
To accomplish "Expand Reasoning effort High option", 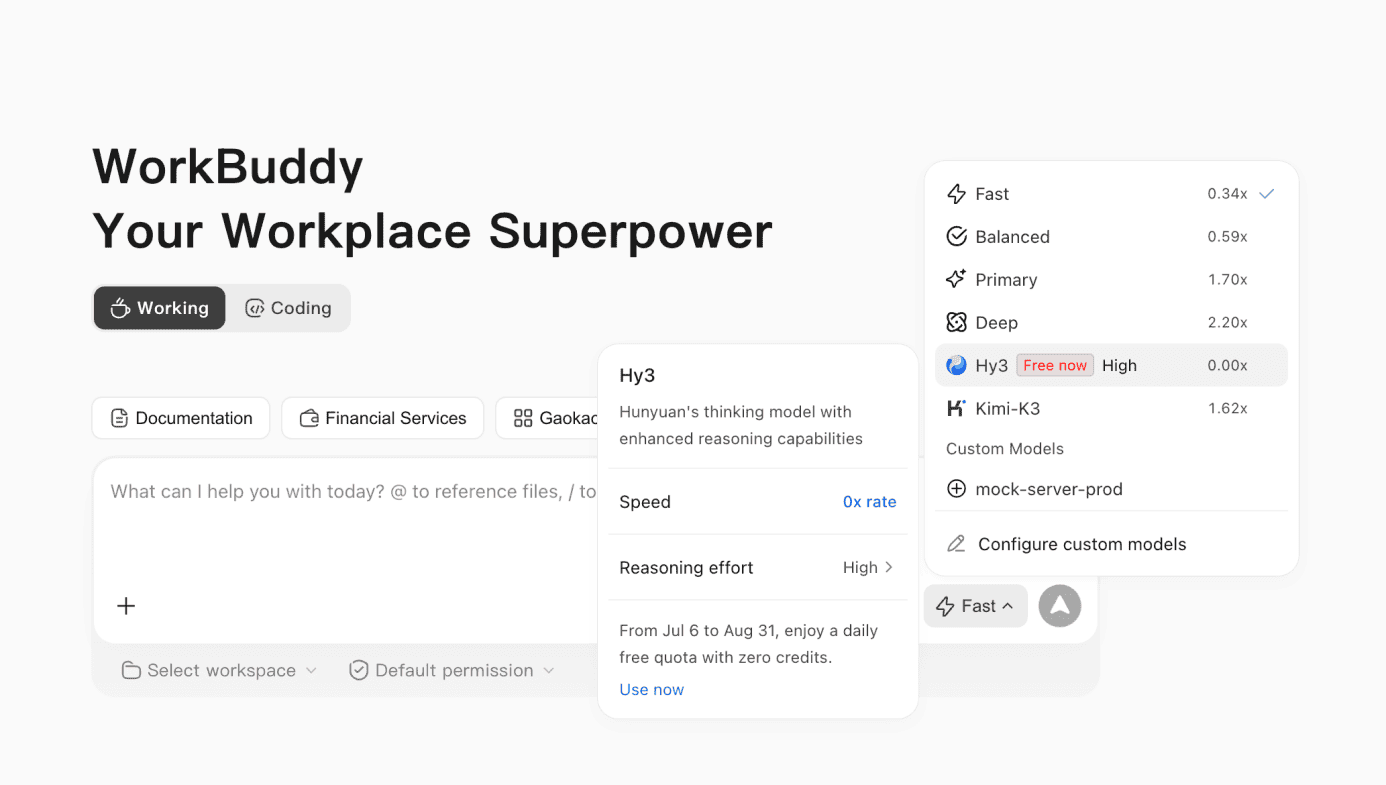I will point(757,568).
